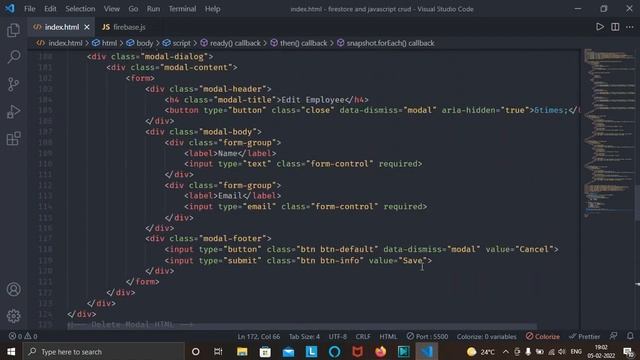The image size is (640, 360).
Task: Open Run and Debug view
Action: pyautogui.click(x=13, y=111)
